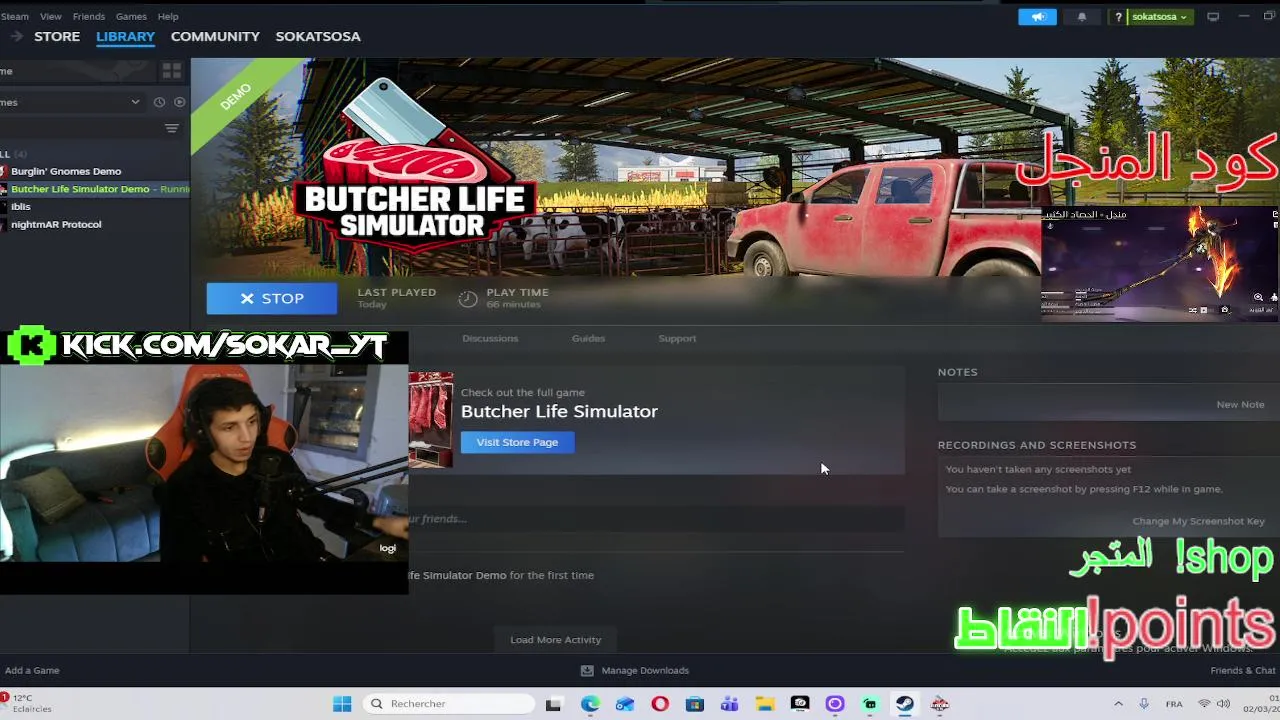
Task: Open the Steam taskbar icon
Action: tap(905, 704)
